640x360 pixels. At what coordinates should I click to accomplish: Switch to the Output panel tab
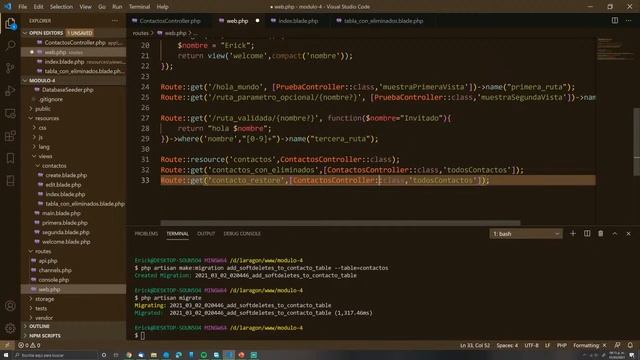click(x=206, y=234)
